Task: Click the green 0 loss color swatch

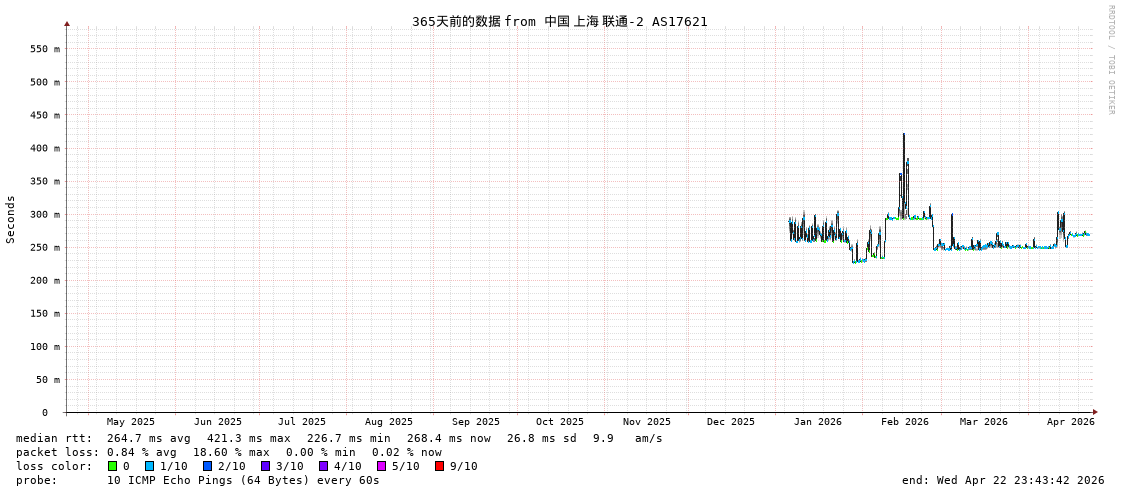Action: 112,466
